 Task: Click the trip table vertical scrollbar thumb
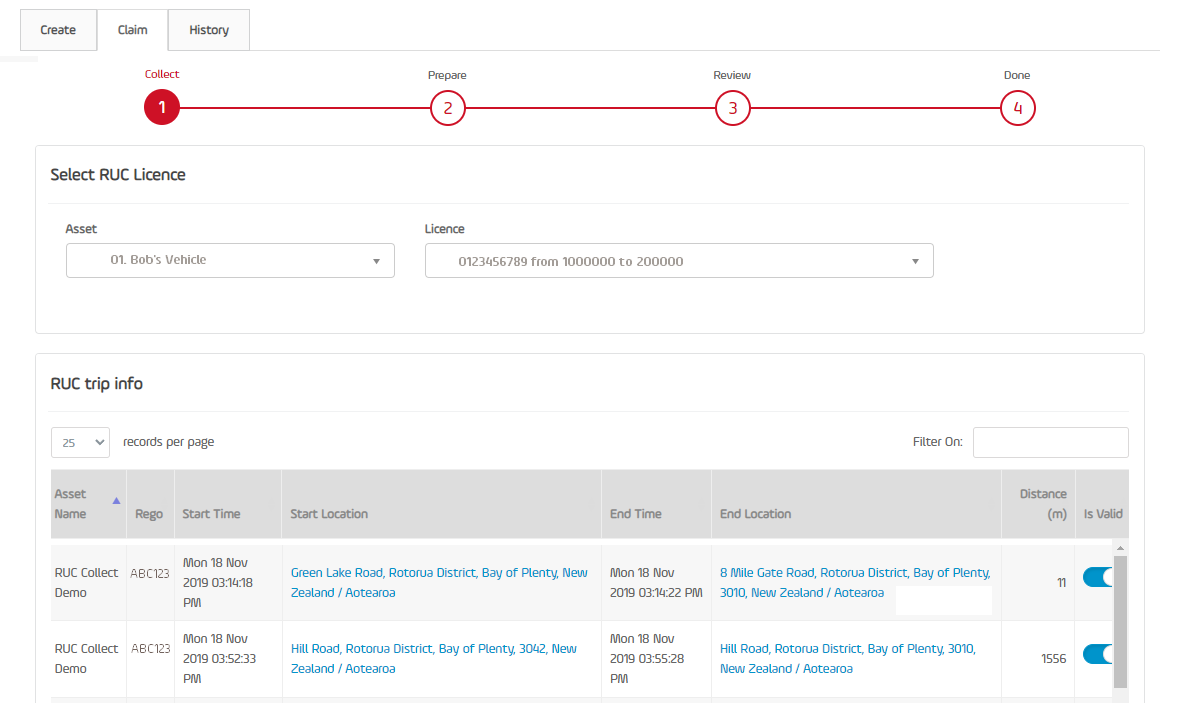click(1120, 622)
